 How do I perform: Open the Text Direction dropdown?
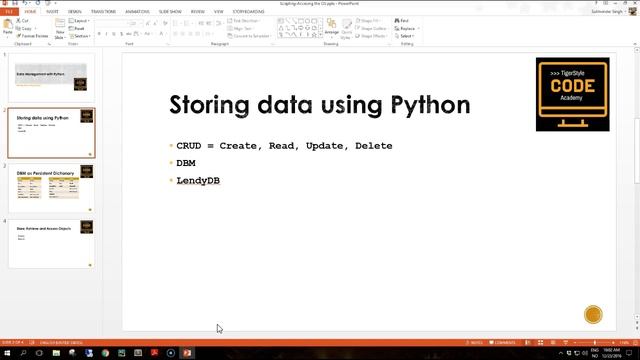(x=244, y=20)
